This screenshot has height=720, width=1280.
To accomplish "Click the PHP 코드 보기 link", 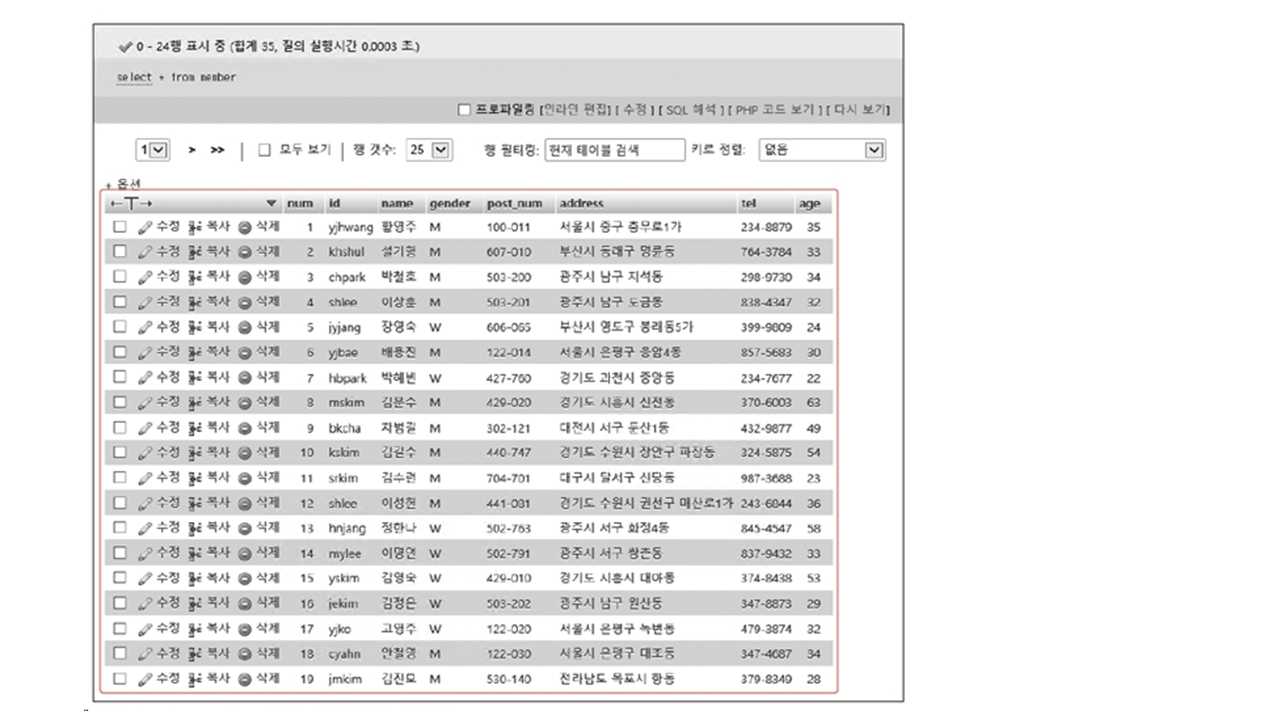I will [x=778, y=109].
